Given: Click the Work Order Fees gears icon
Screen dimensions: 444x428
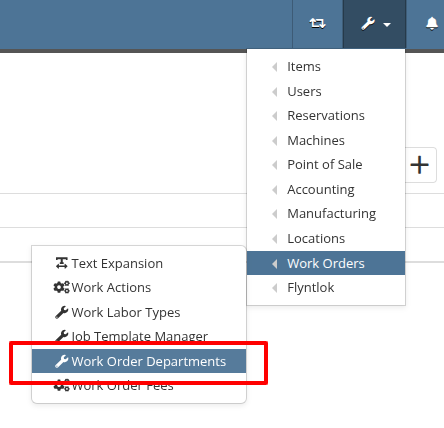Looking at the screenshot, I should pyautogui.click(x=62, y=386).
